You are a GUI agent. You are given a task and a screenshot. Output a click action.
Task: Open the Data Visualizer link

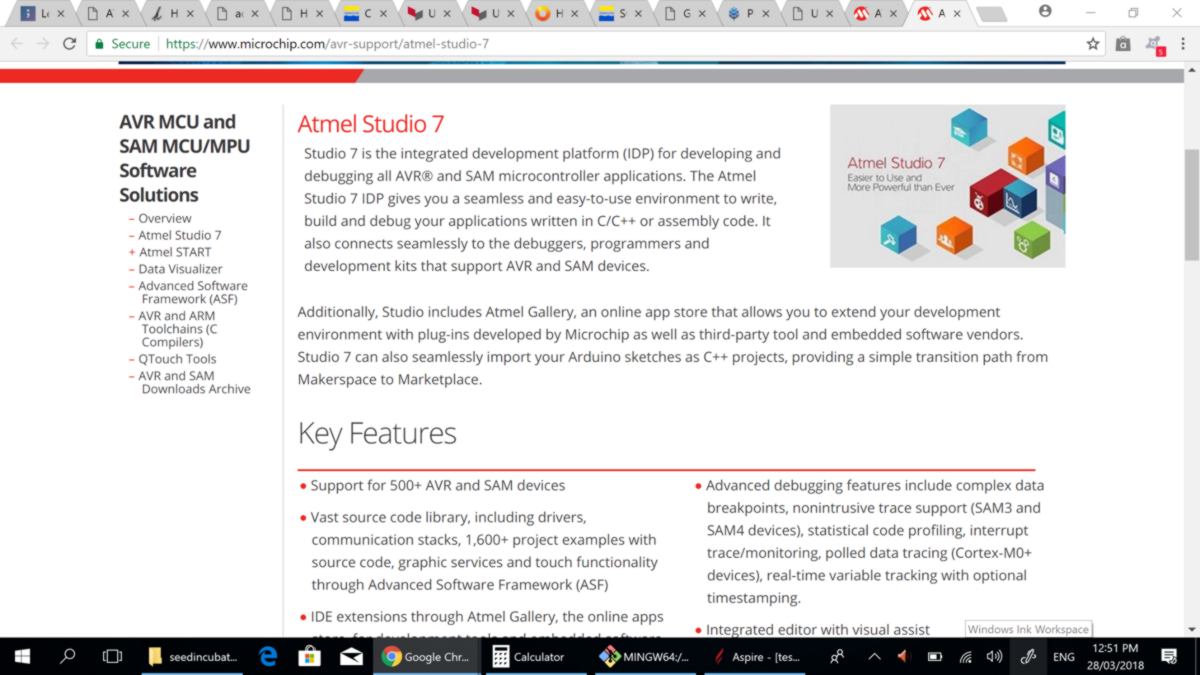coord(180,269)
